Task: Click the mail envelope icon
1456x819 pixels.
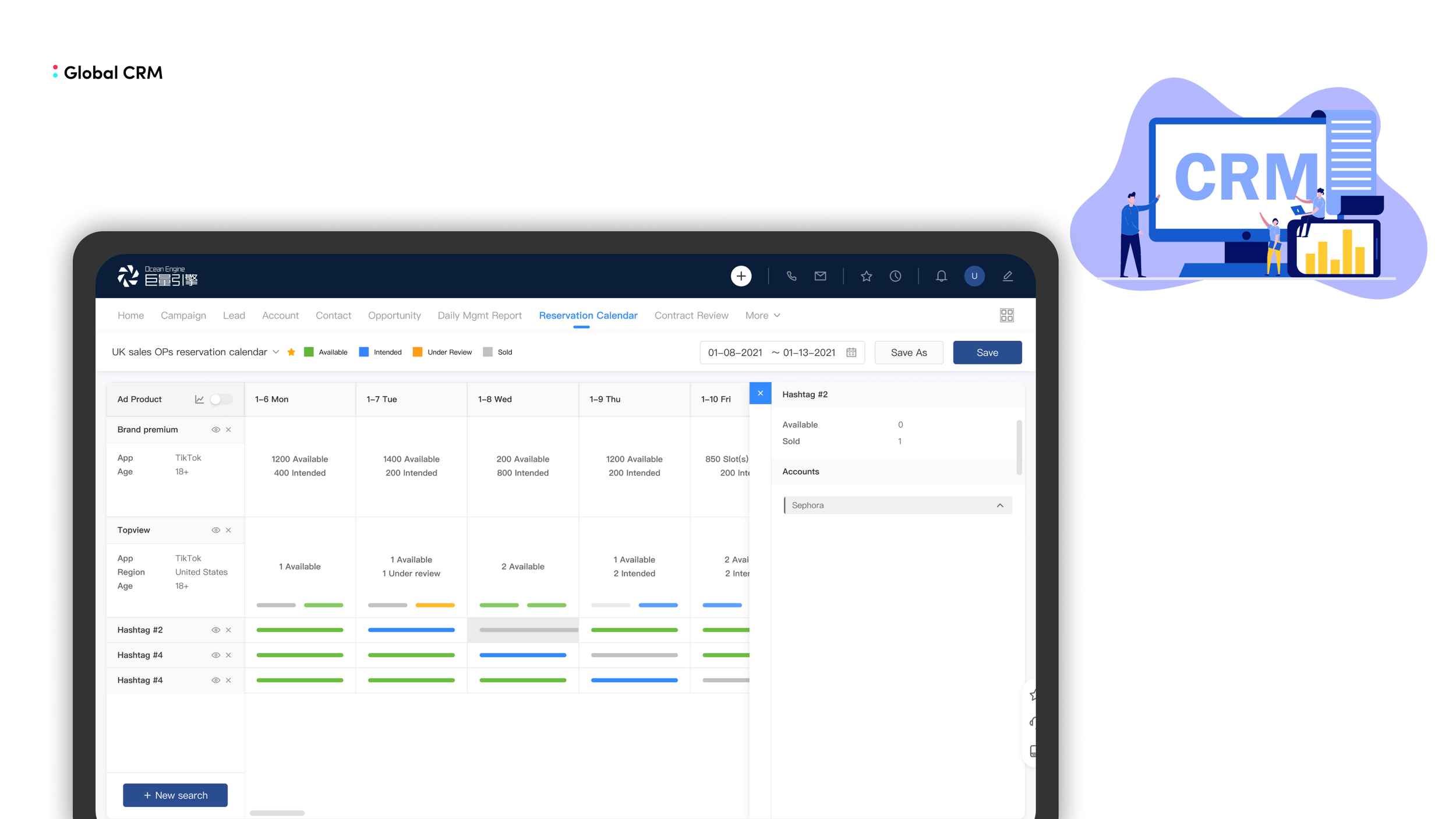Action: tap(820, 276)
